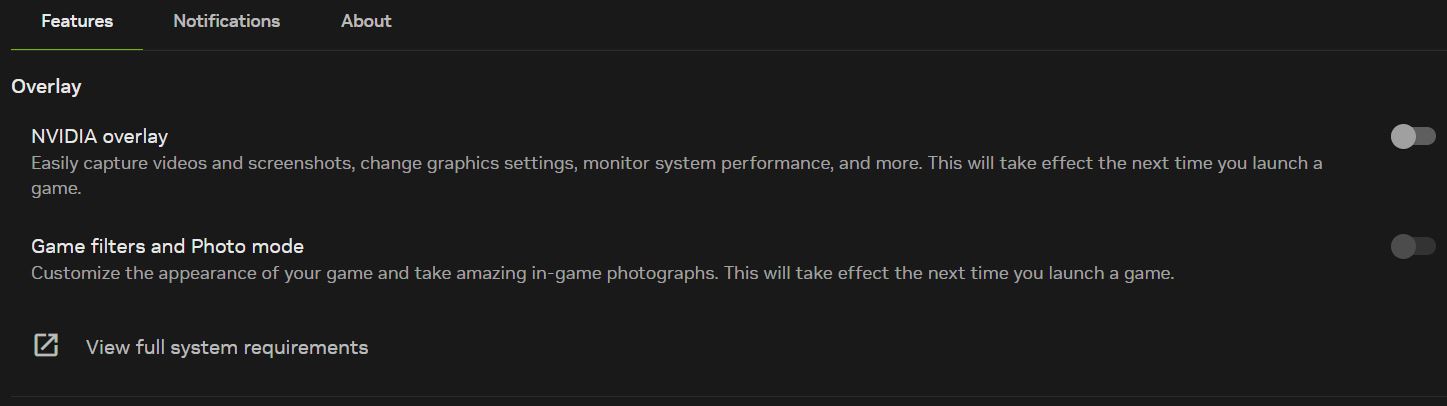This screenshot has height=406, width=1447.
Task: Click the Overlay section heading
Action: pyautogui.click(x=46, y=87)
